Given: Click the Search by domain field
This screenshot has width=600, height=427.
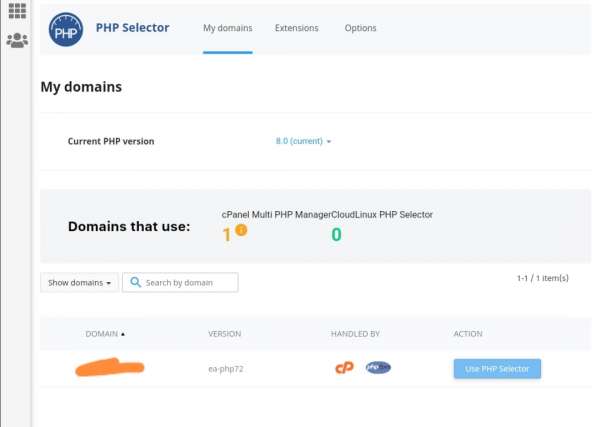Looking at the screenshot, I should tap(180, 282).
